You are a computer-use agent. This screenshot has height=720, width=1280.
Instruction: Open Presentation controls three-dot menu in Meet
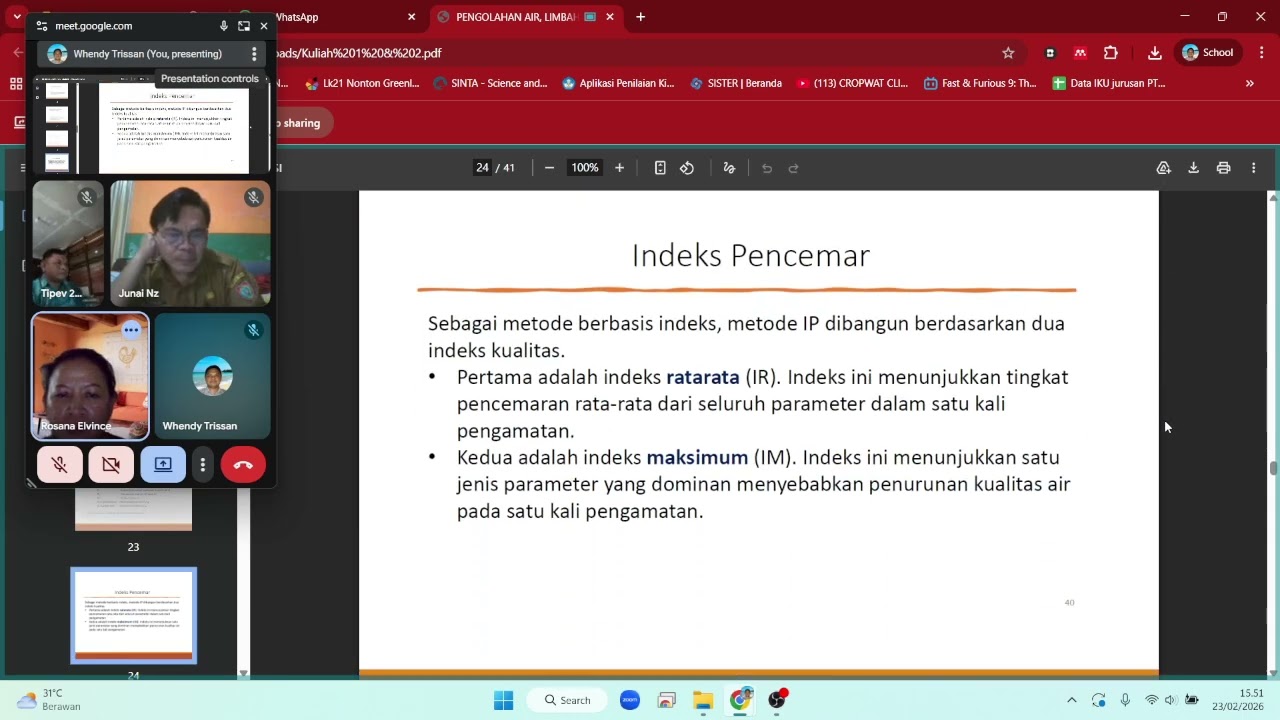pos(254,54)
